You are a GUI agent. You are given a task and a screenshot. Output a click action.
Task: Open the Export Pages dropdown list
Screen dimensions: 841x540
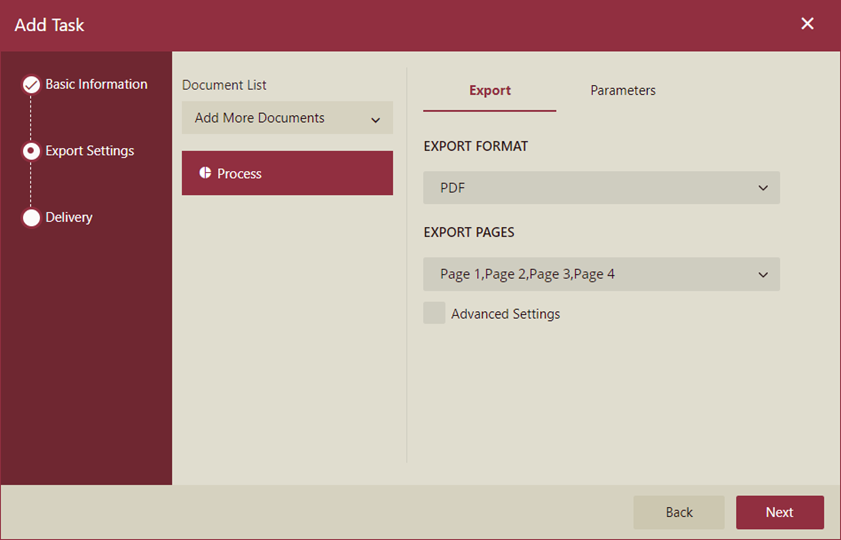pos(601,274)
